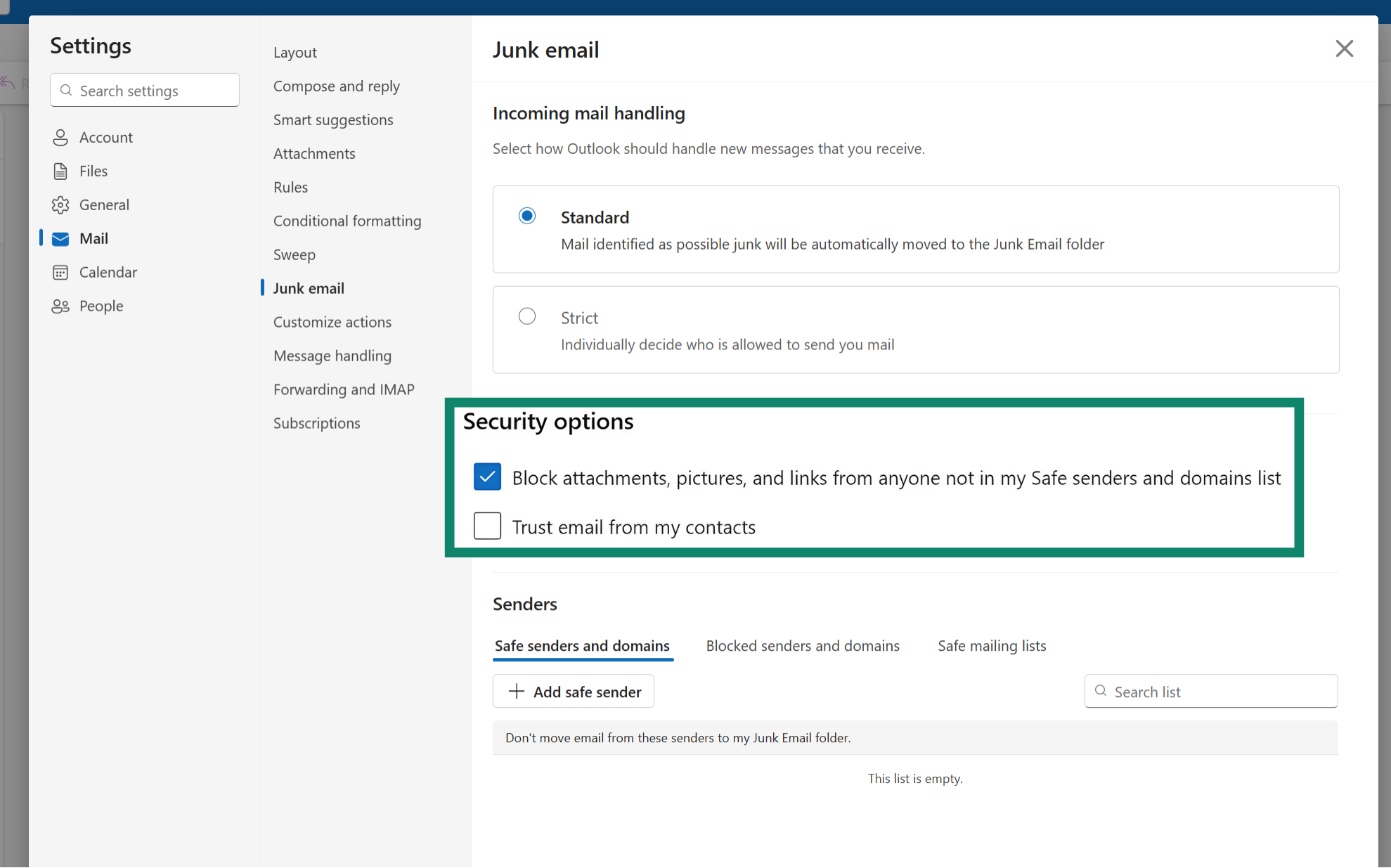The image size is (1391, 868).
Task: Select the Strict incoming mail option
Action: coord(527,316)
